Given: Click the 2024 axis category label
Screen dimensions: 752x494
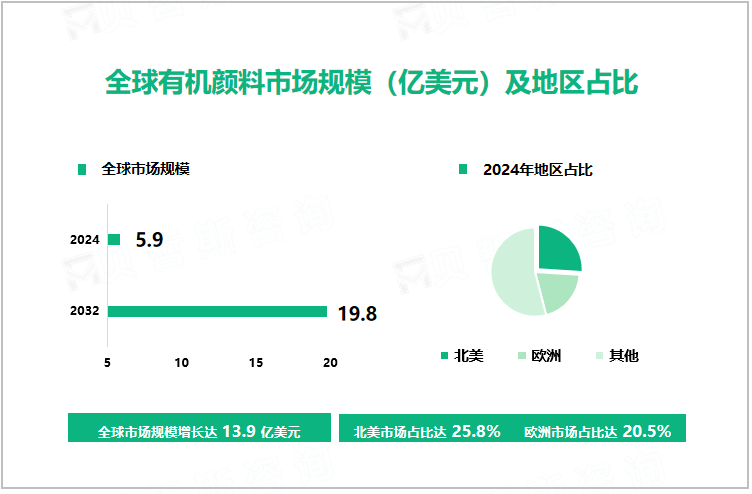Looking at the screenshot, I should click(85, 240).
